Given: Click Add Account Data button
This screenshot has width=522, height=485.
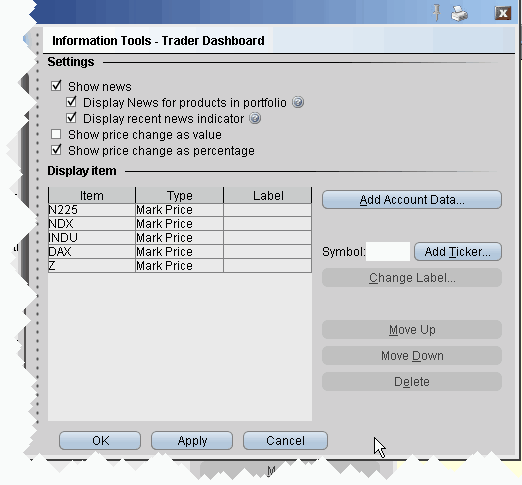Looking at the screenshot, I should point(412,200).
